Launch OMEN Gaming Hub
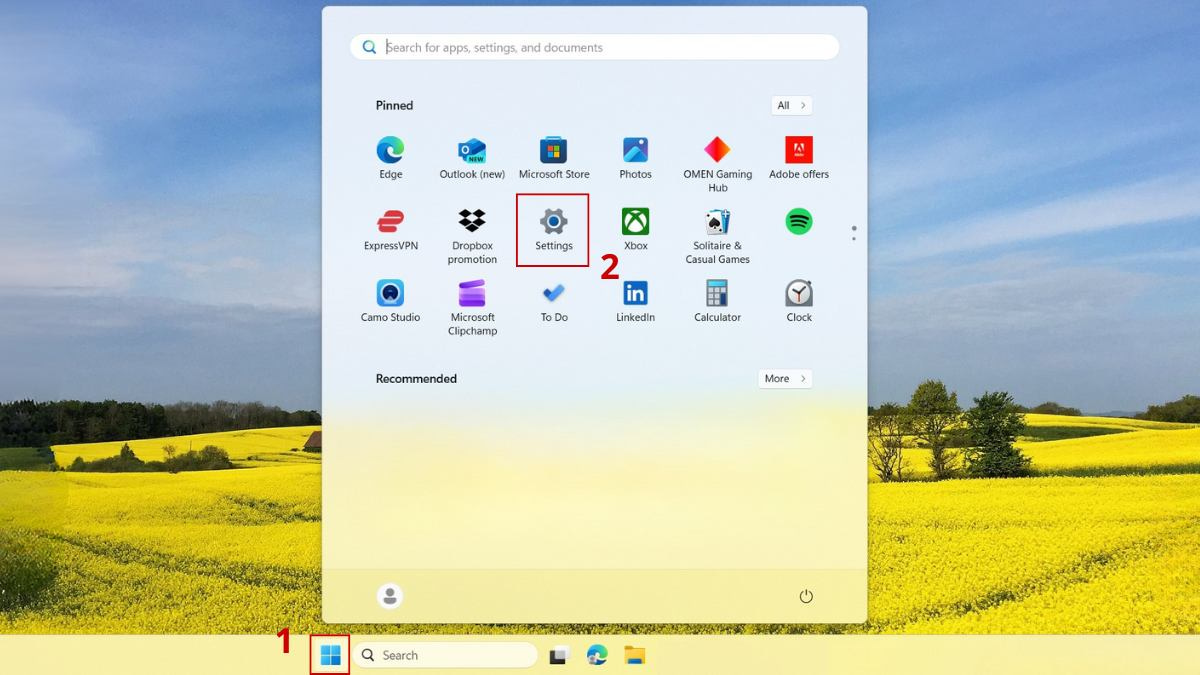The width and height of the screenshot is (1200, 675). point(717,165)
